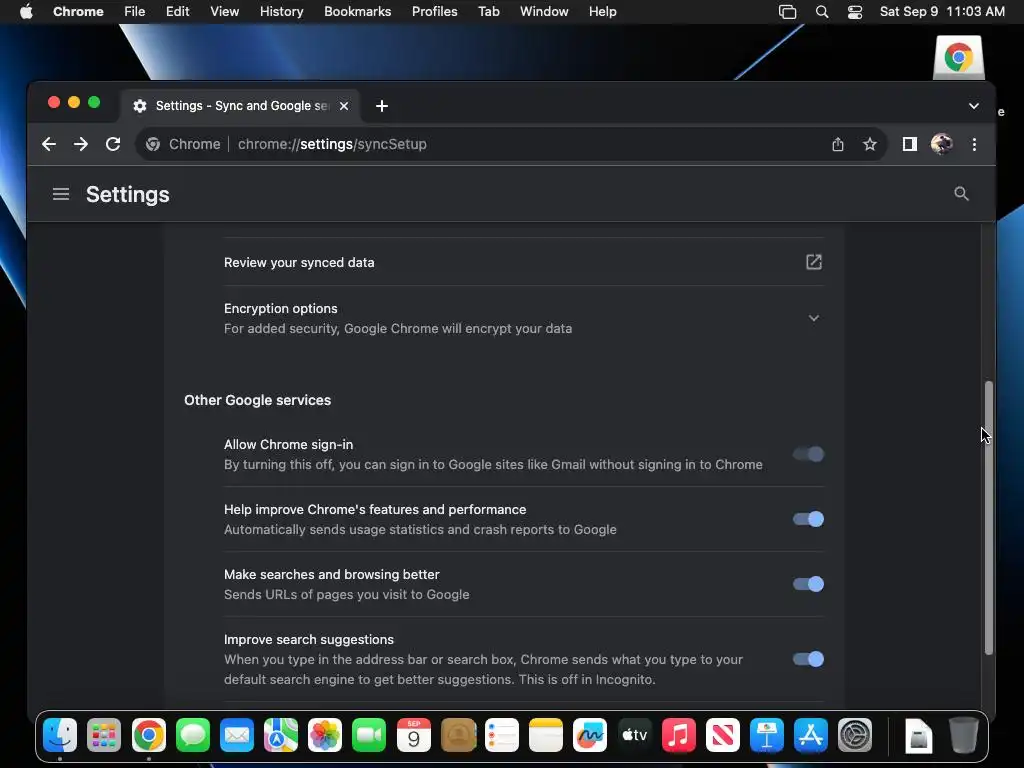Open the side panel icon
The image size is (1024, 768).
(x=910, y=144)
